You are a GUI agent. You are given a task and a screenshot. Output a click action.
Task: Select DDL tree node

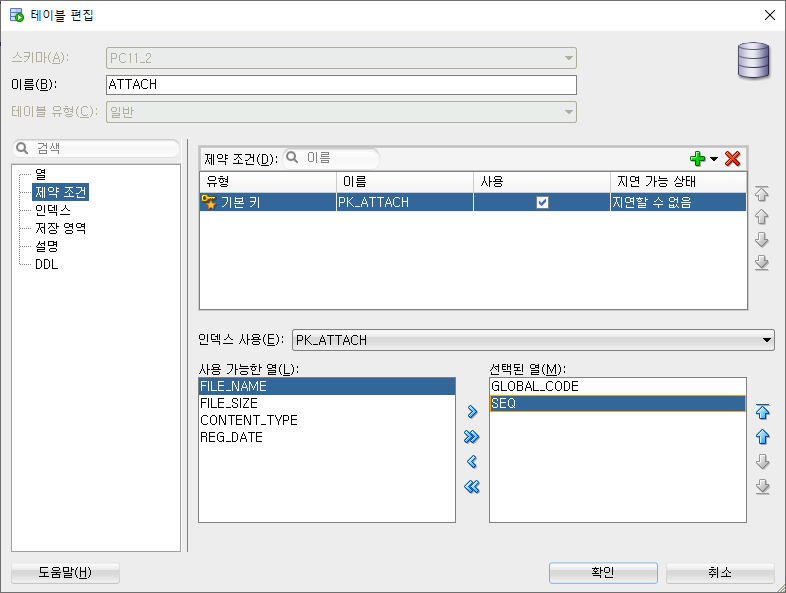click(47, 264)
